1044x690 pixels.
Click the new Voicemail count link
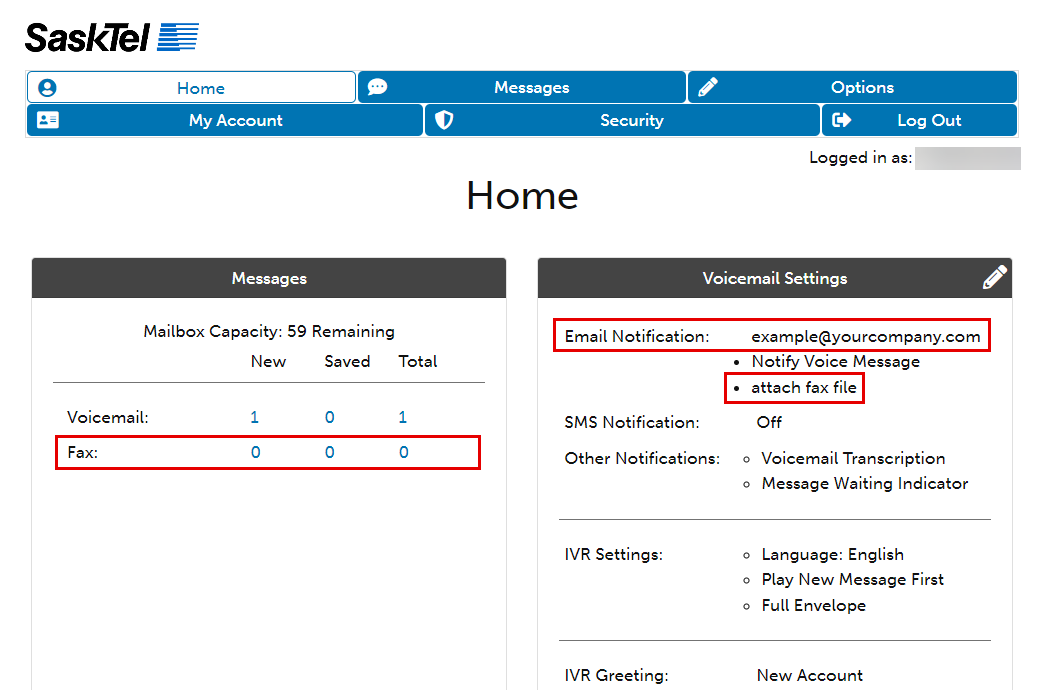tap(254, 417)
